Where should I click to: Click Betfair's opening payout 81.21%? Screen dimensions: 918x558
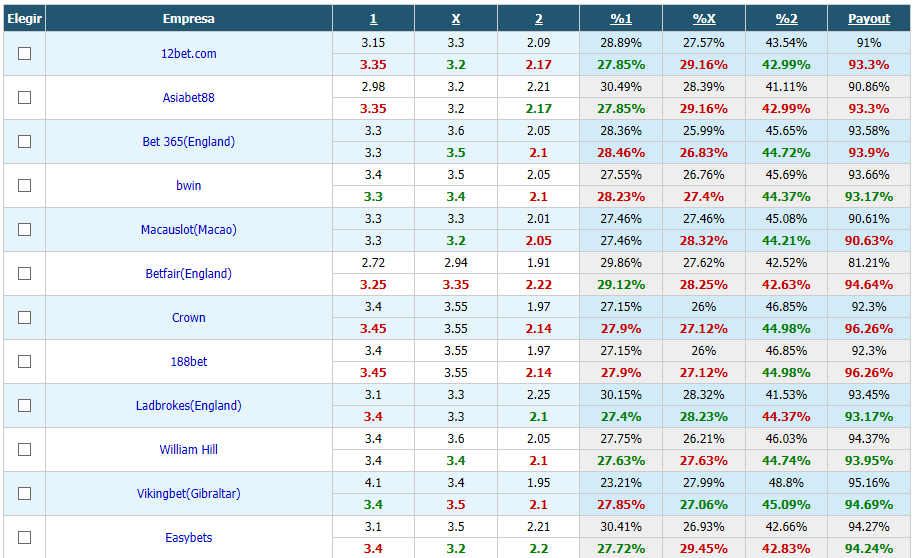pyautogui.click(x=869, y=262)
